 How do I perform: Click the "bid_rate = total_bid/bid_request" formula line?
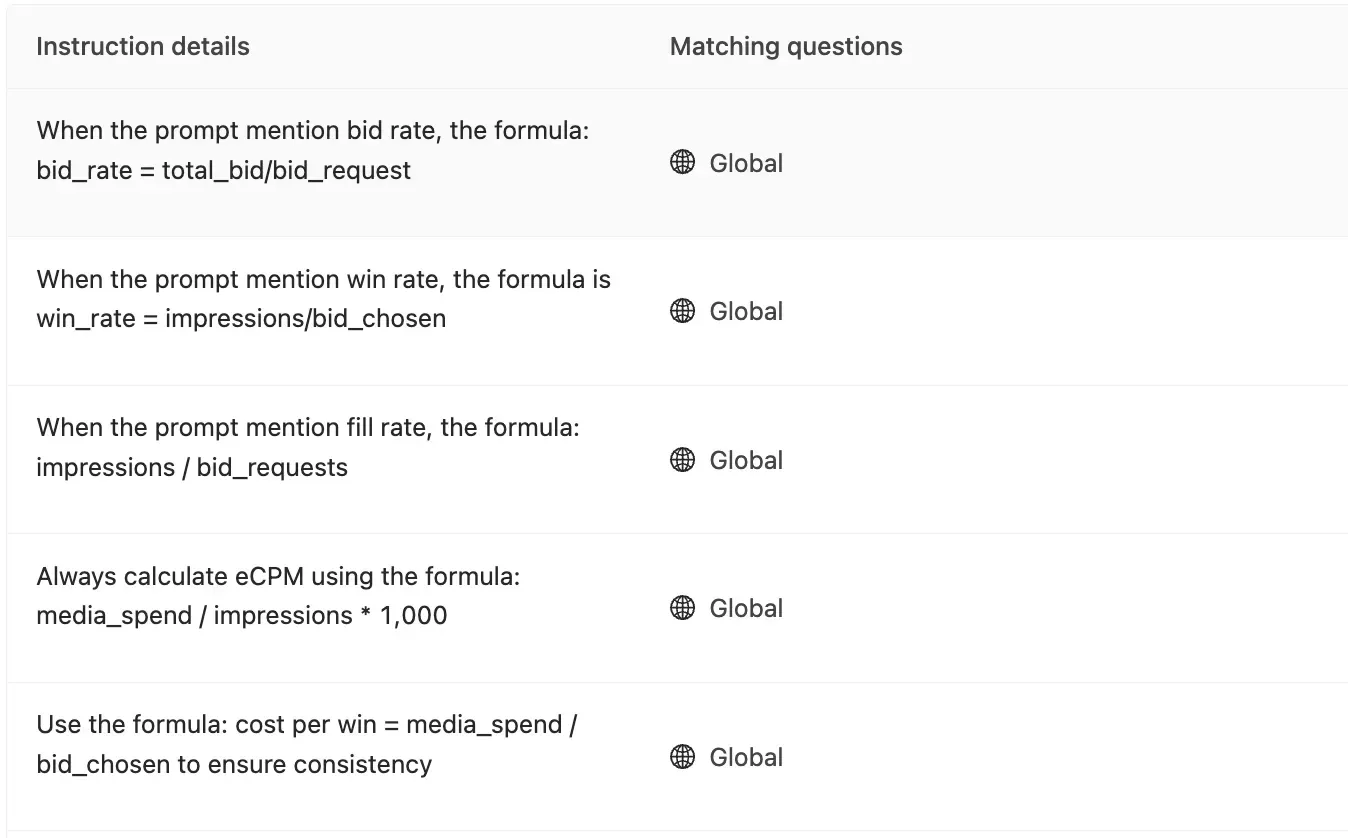tap(223, 171)
